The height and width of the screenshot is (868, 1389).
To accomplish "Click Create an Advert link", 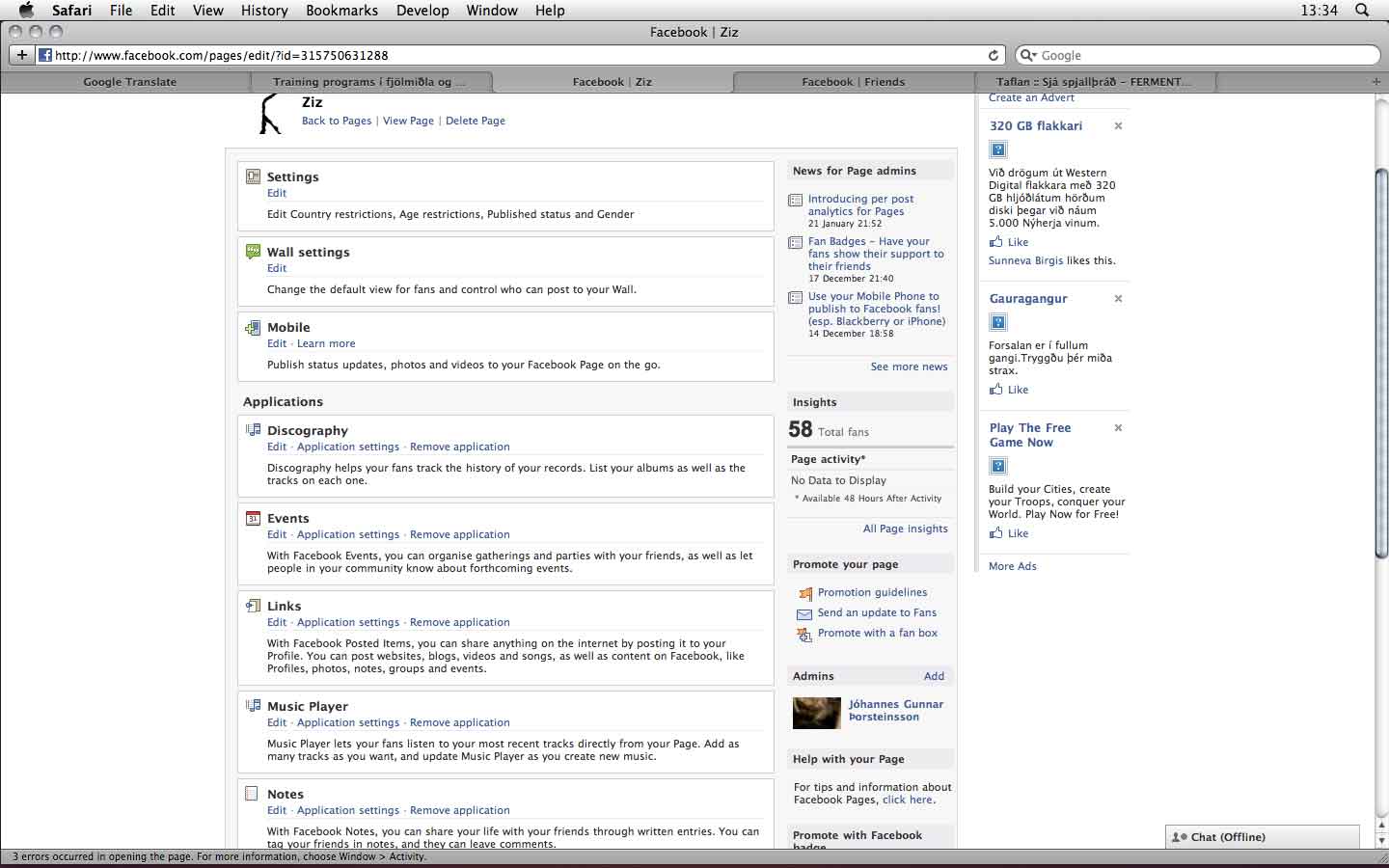I will coord(1031,97).
